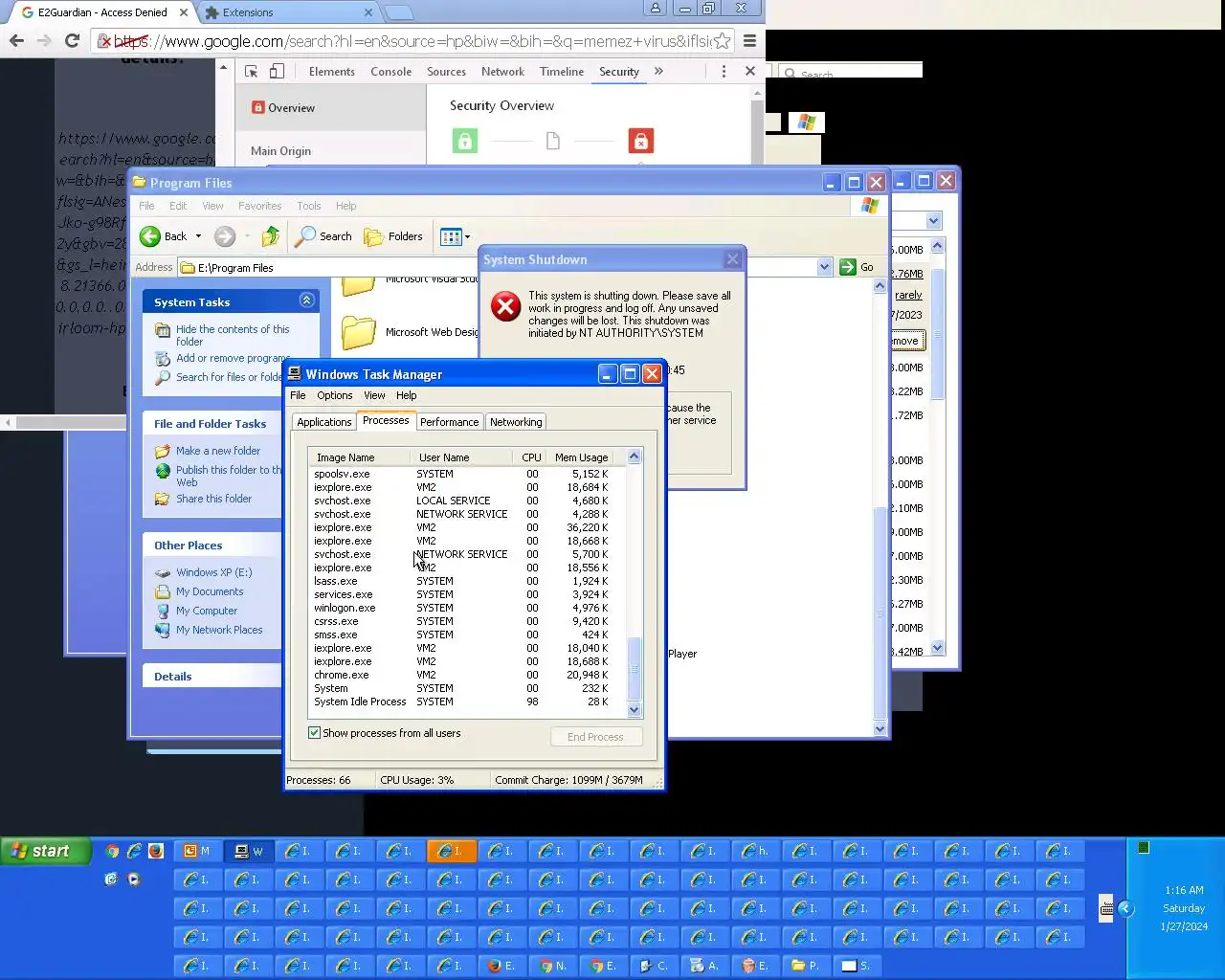Open the Back history dropdown arrow
Screen dimensions: 1225x980
[x=198, y=236]
